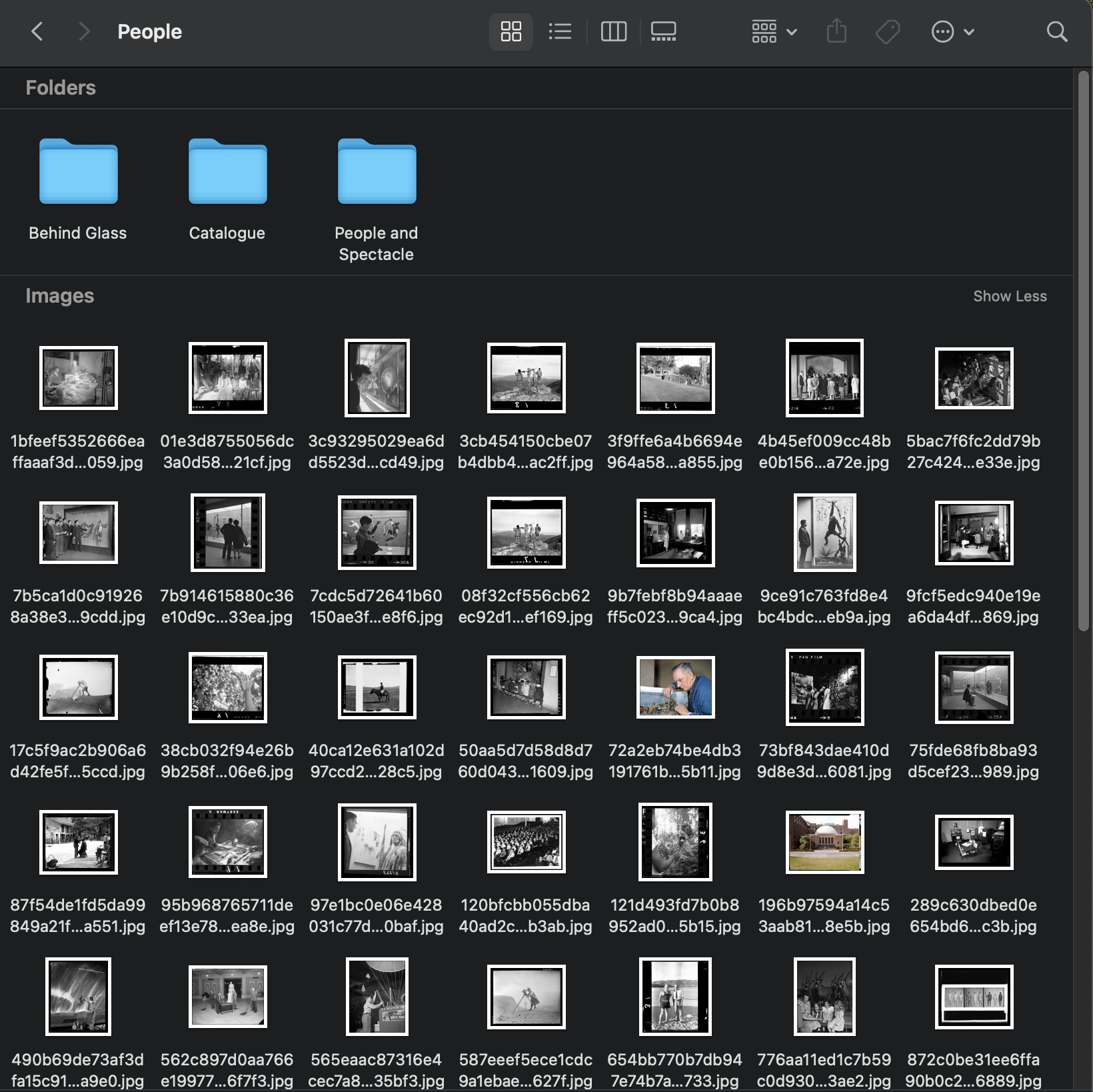The image size is (1093, 1092).
Task: Click the tag icon in the toolbar
Action: [887, 31]
